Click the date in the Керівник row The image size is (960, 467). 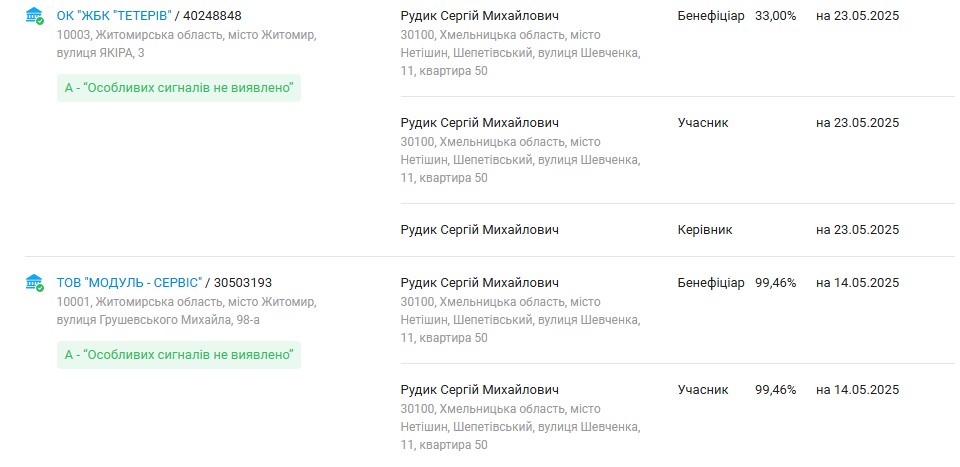857,230
